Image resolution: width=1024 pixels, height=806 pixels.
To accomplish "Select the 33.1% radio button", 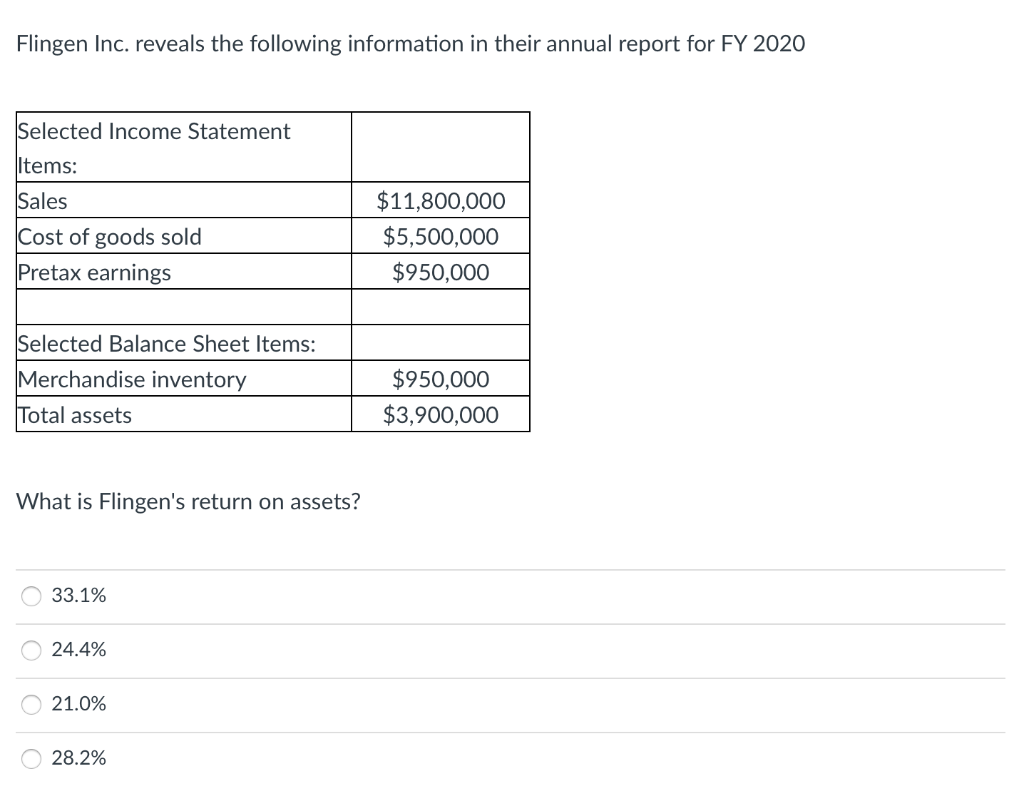I will [x=31, y=595].
